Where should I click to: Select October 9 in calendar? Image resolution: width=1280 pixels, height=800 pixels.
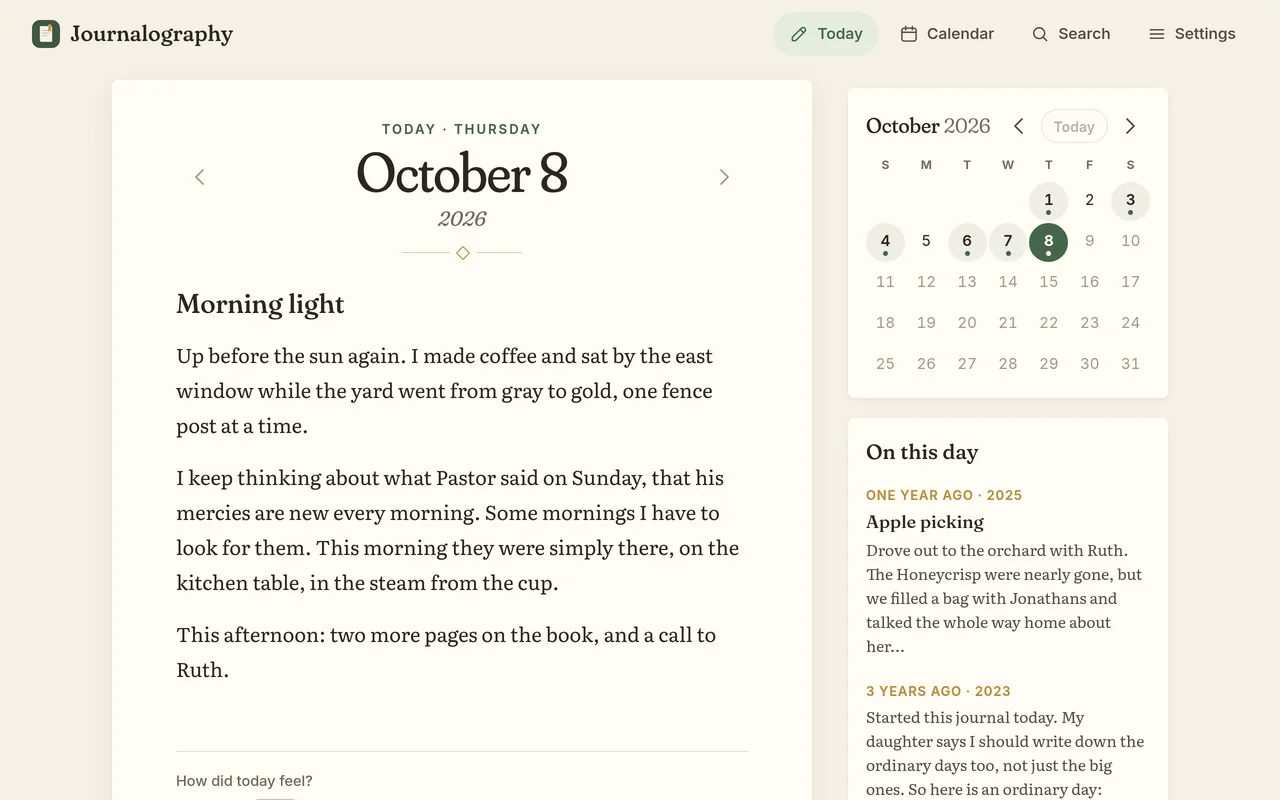click(x=1089, y=242)
